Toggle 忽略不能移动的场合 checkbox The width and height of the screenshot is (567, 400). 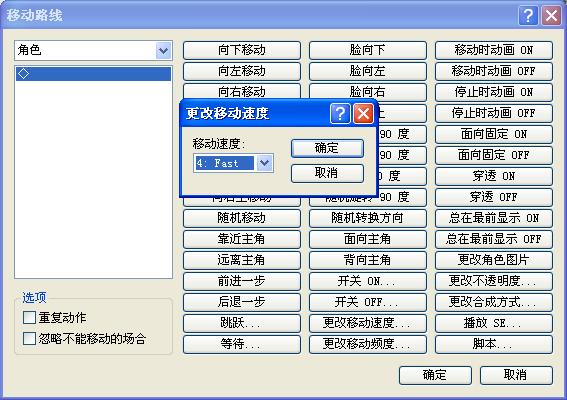[29, 339]
